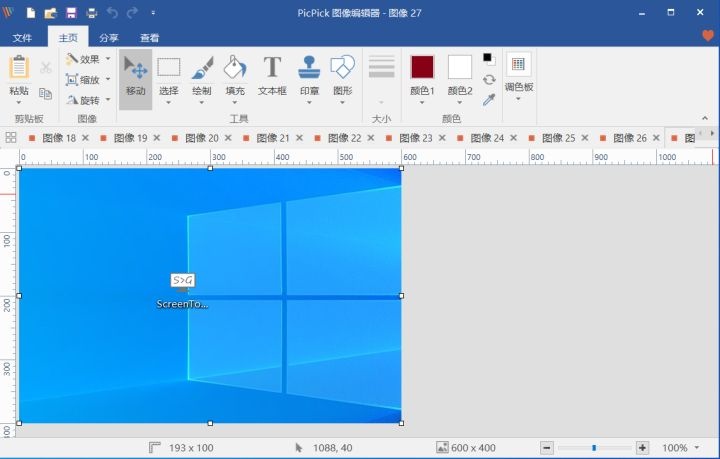Switch to the 图像 21 document tab
Image resolution: width=720 pixels, height=459 pixels.
273,138
